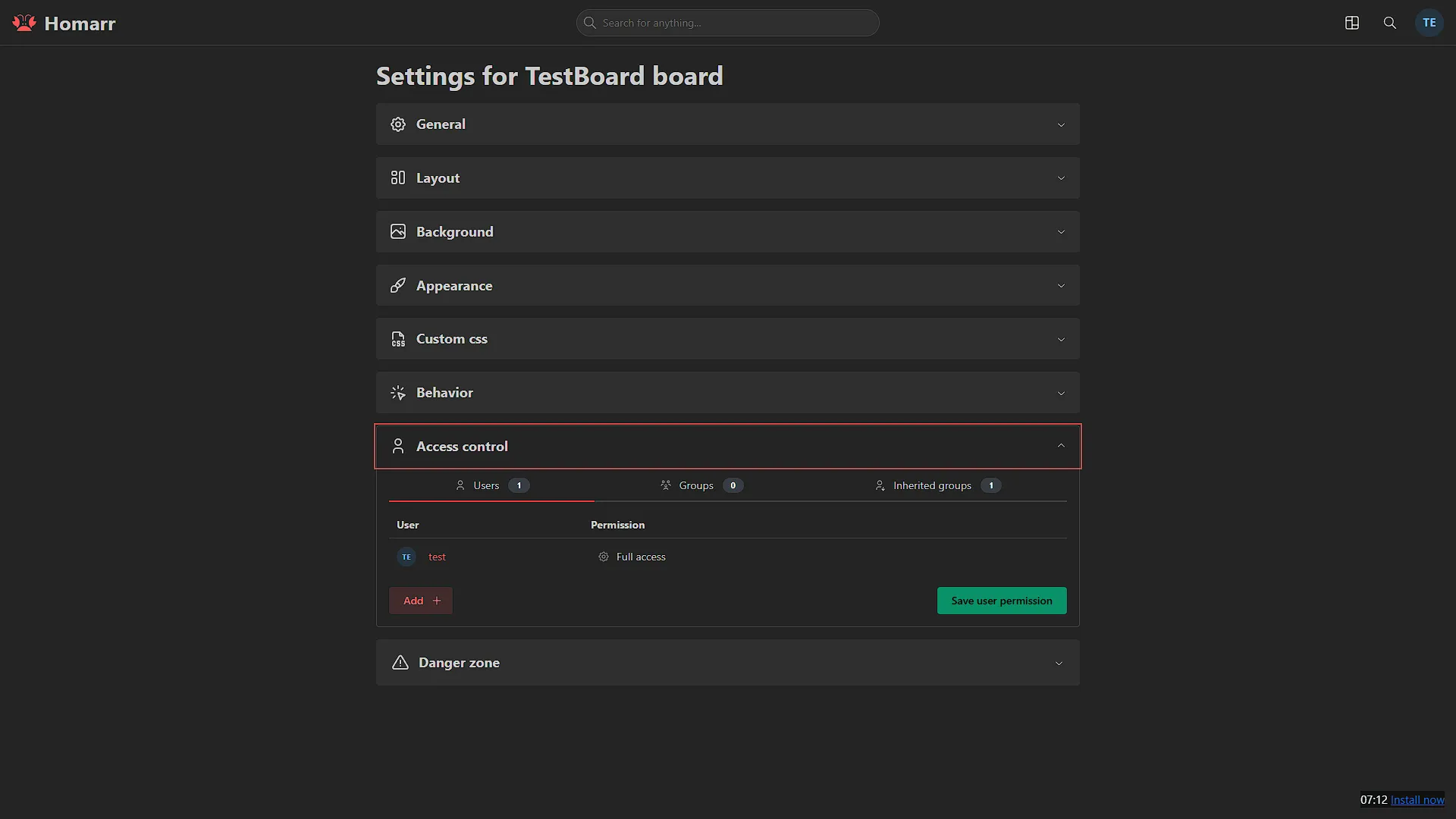The image size is (1456, 819).
Task: Click the Settings for TestBoard board heading
Action: [x=550, y=76]
